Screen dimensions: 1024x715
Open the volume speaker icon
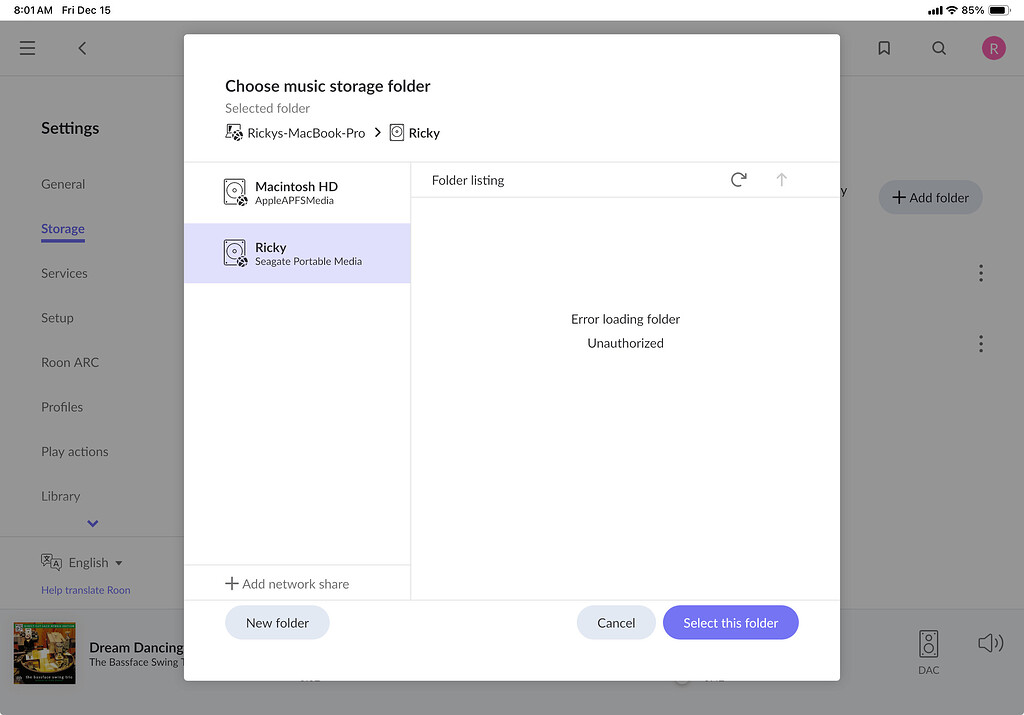989,643
